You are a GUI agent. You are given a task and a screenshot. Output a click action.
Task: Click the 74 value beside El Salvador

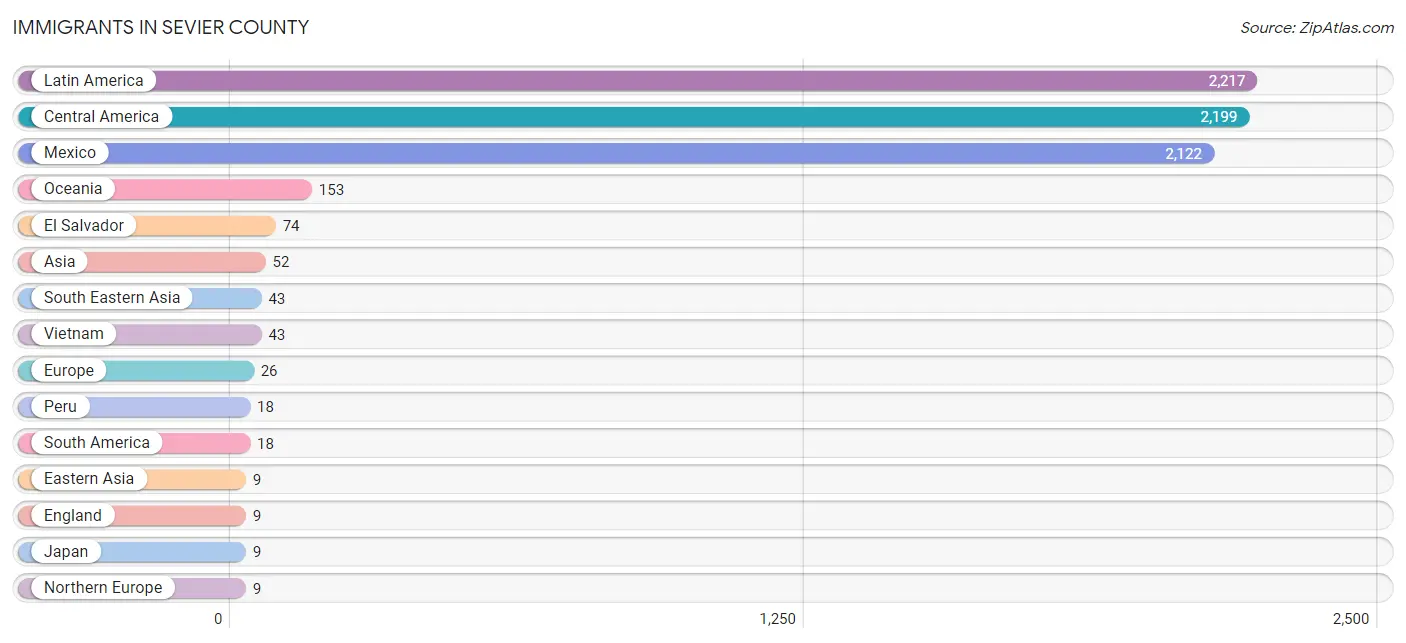point(291,226)
